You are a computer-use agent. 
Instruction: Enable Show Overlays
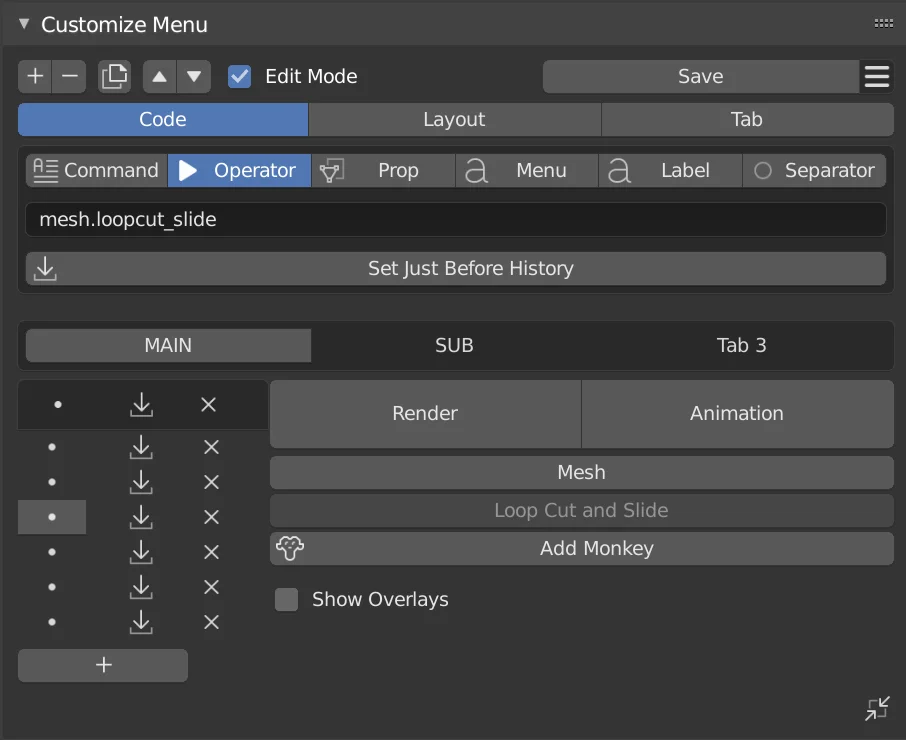pyautogui.click(x=287, y=599)
